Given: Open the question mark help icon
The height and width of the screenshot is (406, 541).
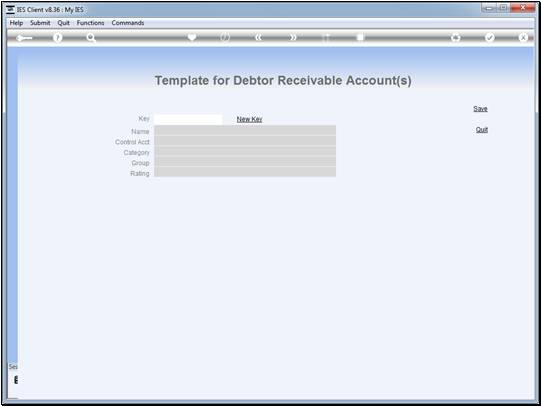Looking at the screenshot, I should click(x=58, y=38).
